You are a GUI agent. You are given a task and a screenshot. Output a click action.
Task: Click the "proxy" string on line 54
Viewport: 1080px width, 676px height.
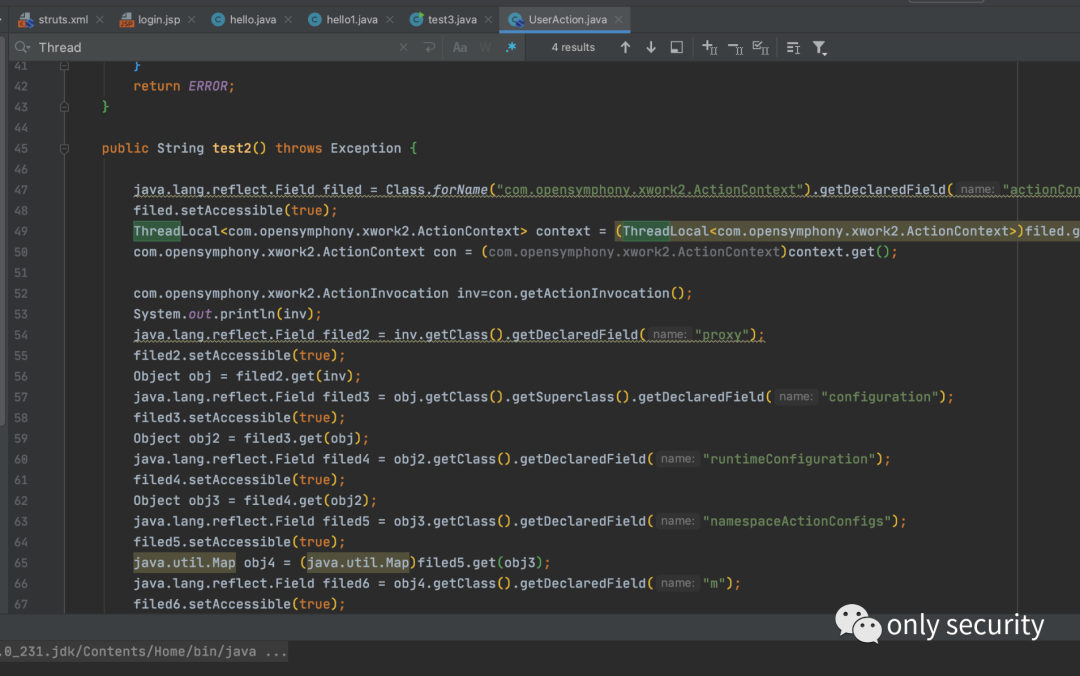tap(721, 335)
